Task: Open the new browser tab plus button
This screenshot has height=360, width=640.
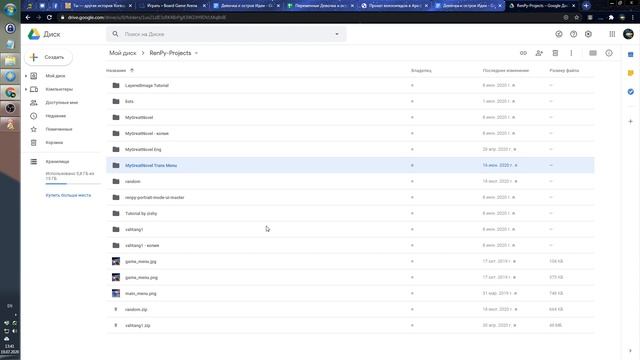Action: pyautogui.click(x=586, y=6)
